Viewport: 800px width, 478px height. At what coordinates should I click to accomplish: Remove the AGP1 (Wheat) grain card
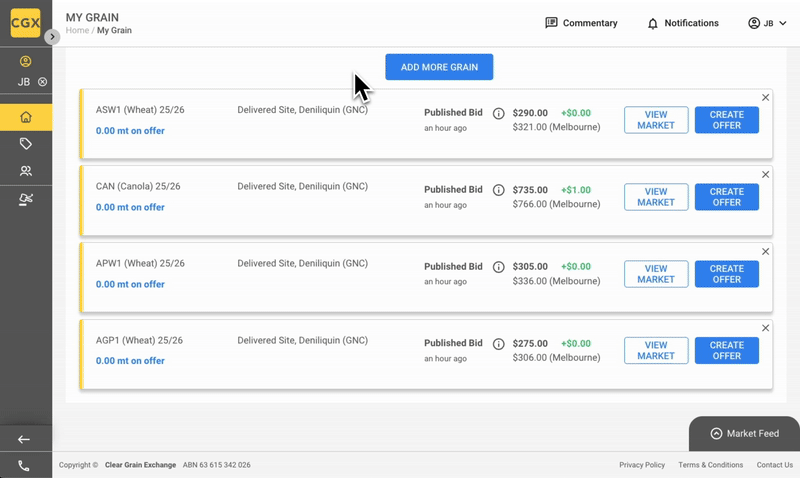pos(765,328)
